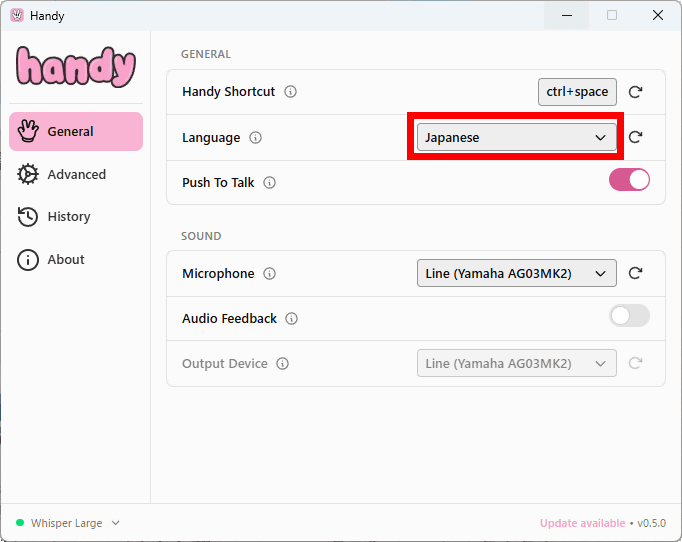Open the Whisper Large model selector
This screenshot has width=682, height=542.
point(68,523)
